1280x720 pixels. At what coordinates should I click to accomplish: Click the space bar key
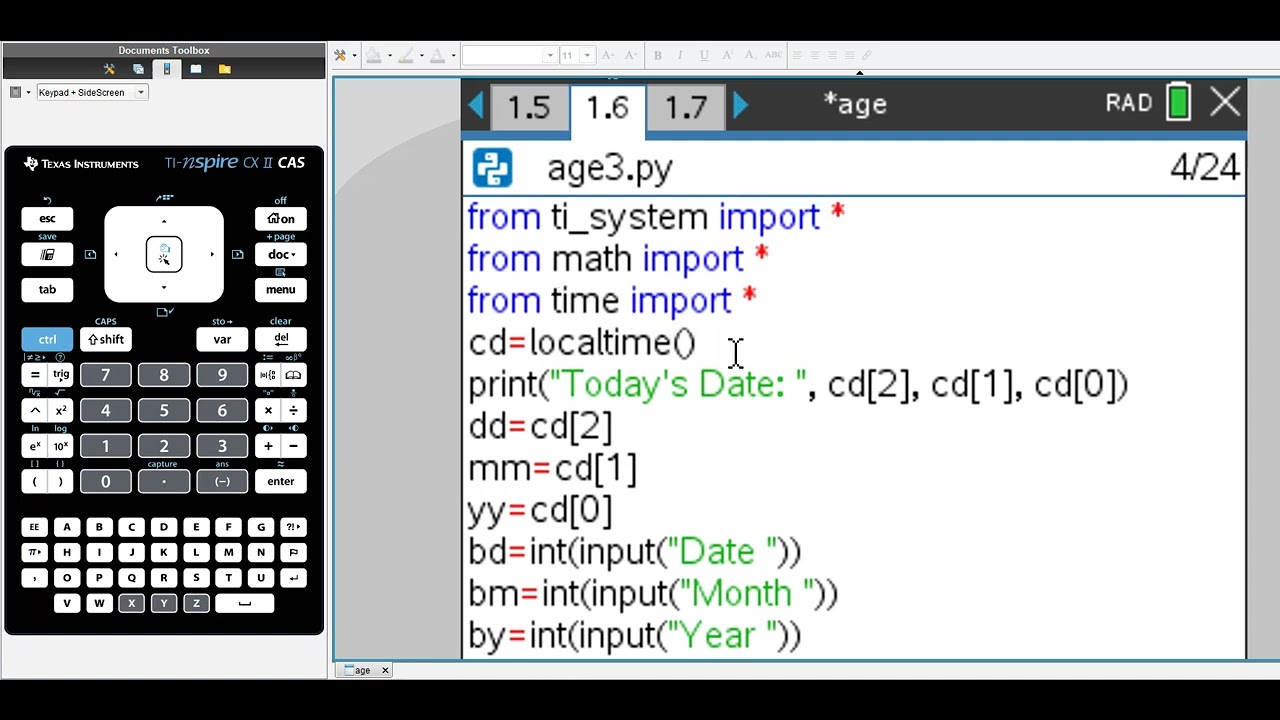tap(244, 604)
